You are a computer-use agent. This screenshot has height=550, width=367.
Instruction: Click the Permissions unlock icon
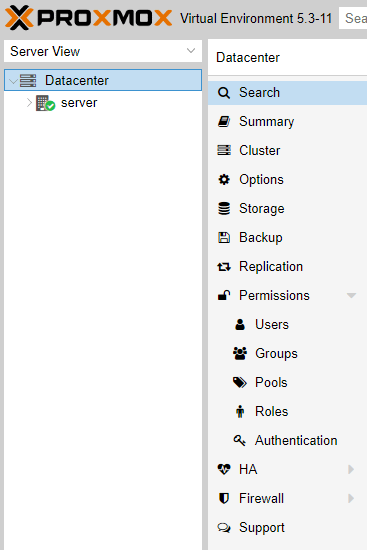pos(224,295)
